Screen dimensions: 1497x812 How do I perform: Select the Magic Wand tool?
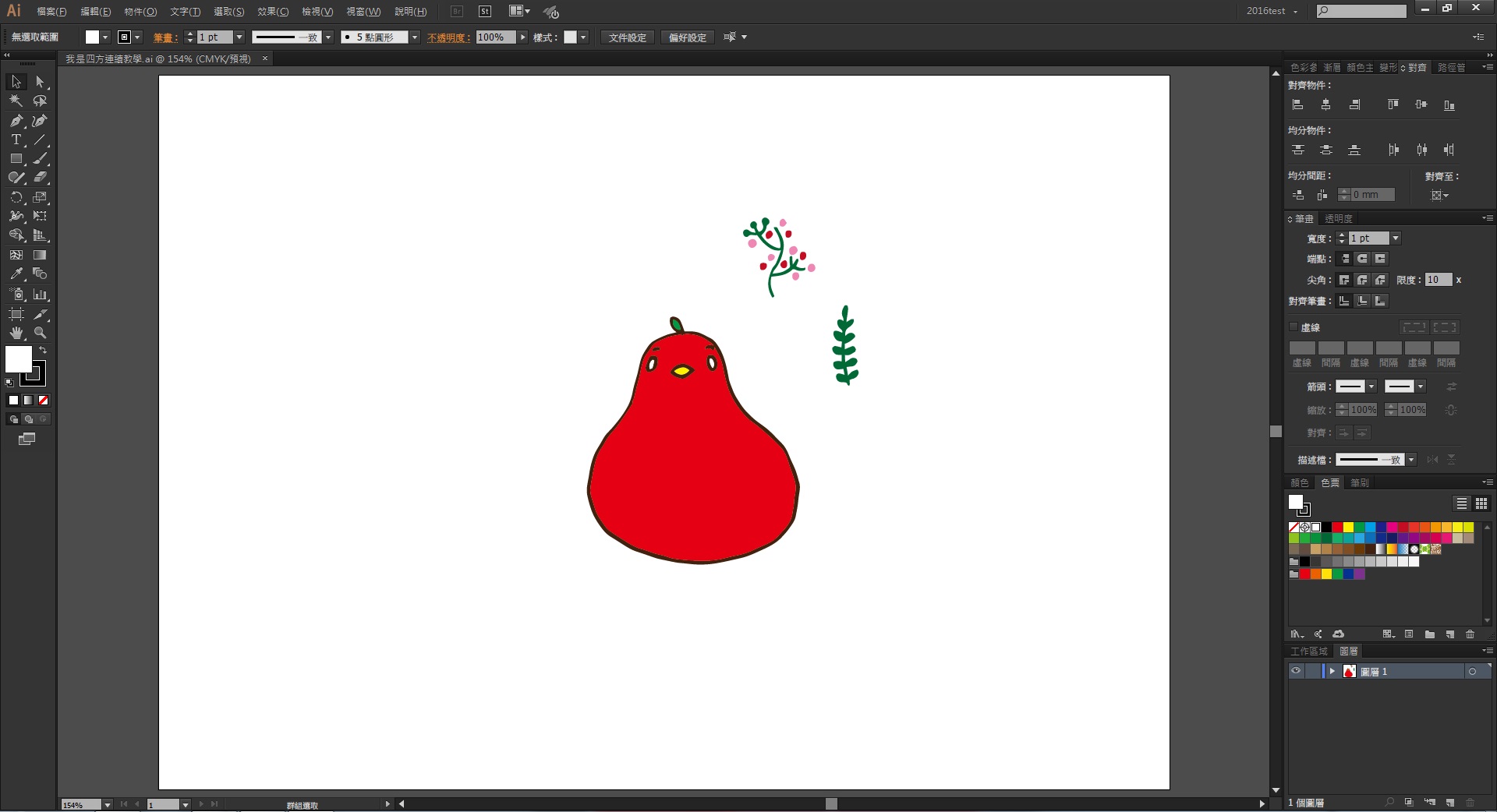[x=16, y=101]
